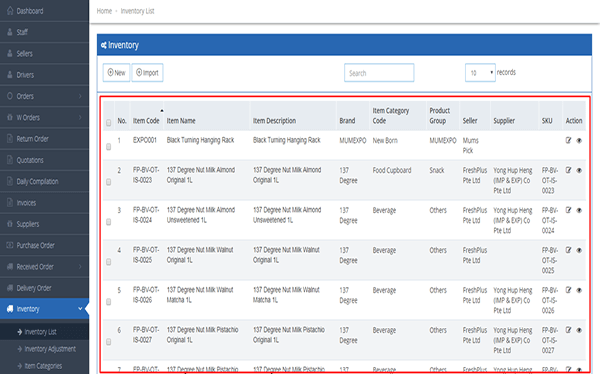Viewport: 600px width, 374px height.
Task: Sort table by Item Code arrow
Action: [162, 111]
